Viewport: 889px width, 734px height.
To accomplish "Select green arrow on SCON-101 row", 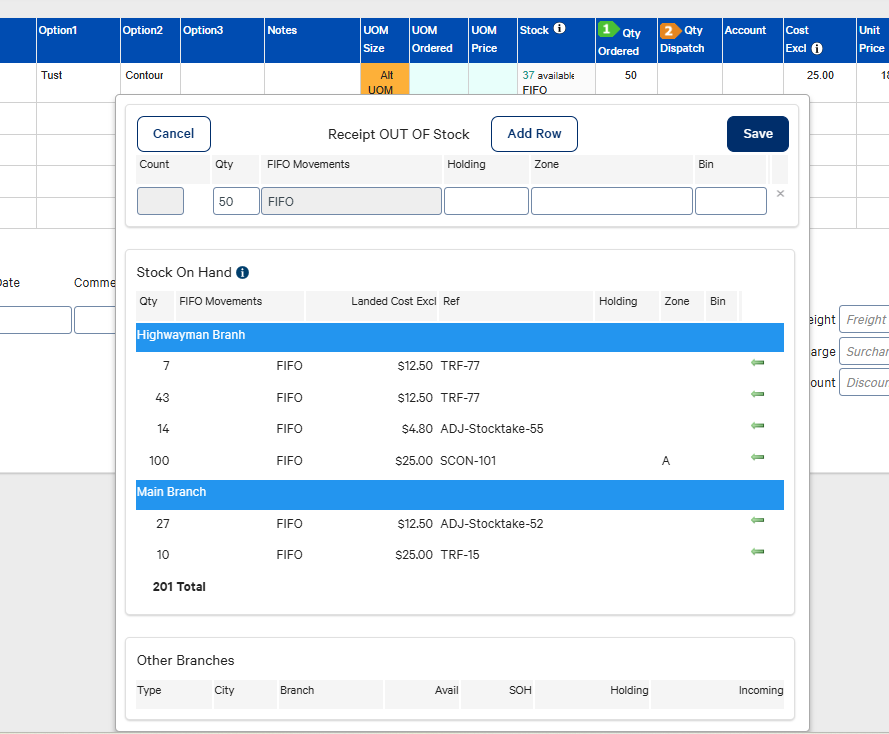I will tap(757, 457).
